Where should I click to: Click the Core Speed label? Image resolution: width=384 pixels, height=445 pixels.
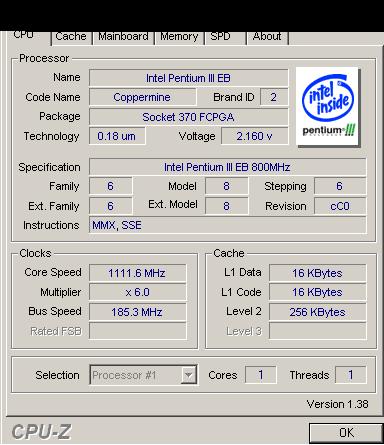click(x=53, y=272)
